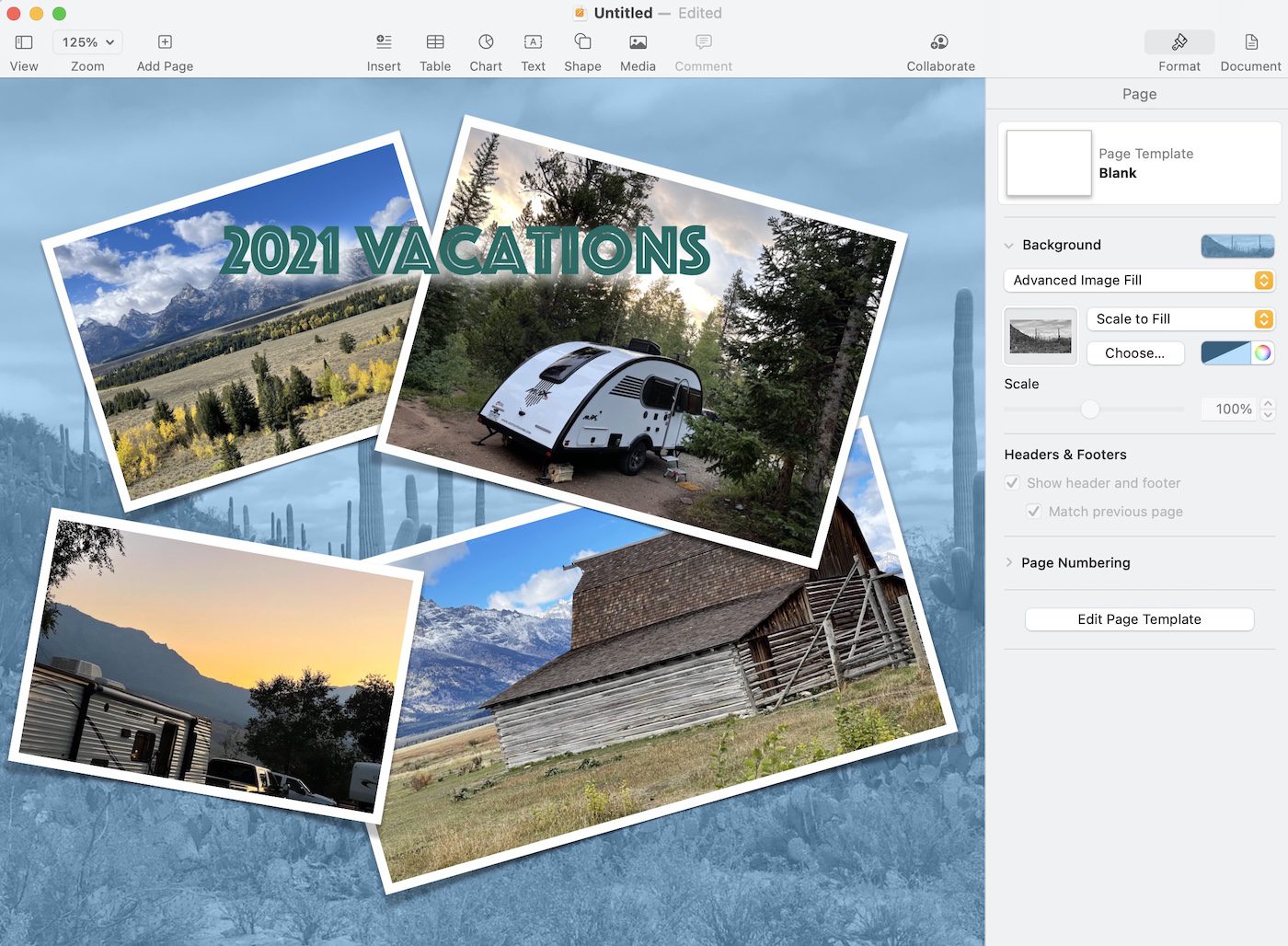Open the Insert menu icon
The width and height of the screenshot is (1288, 946).
(x=384, y=42)
